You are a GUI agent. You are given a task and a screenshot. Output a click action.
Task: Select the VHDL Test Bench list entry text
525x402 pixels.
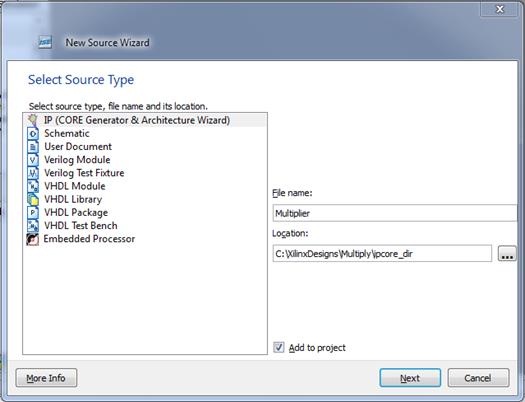click(81, 226)
